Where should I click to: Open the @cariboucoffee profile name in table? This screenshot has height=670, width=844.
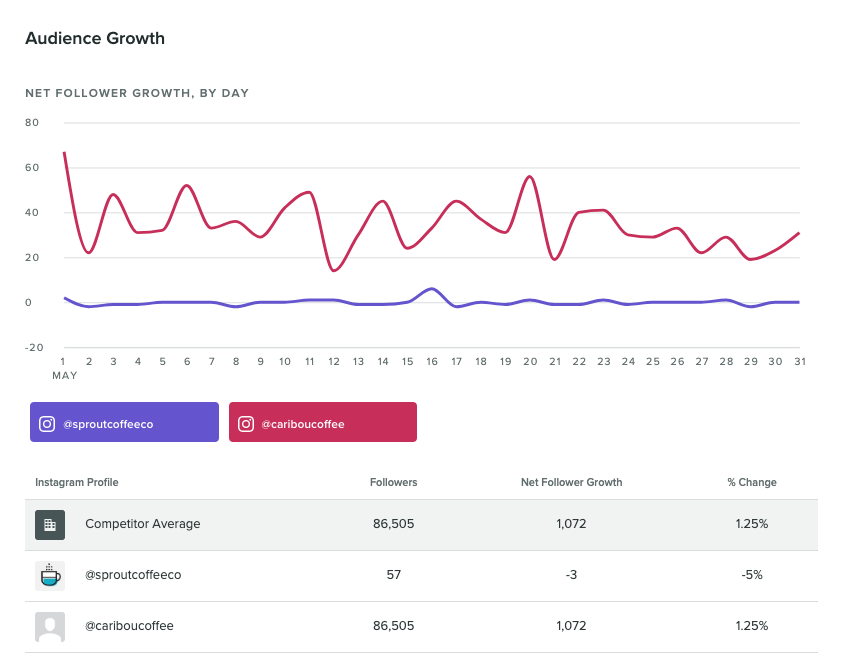(x=129, y=626)
